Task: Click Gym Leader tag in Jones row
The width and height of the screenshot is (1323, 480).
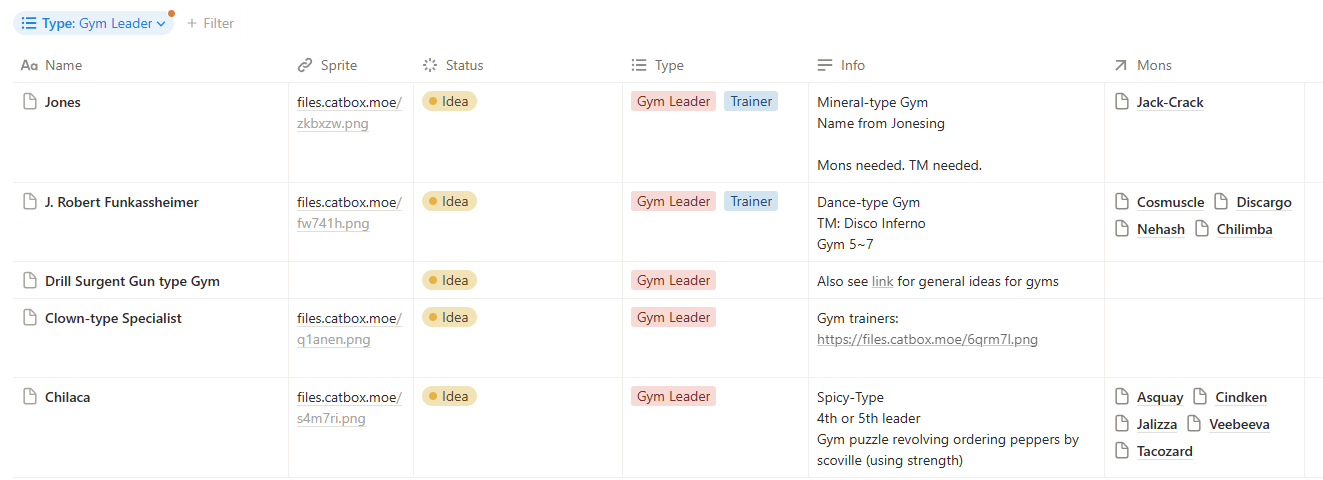Action: [x=673, y=101]
